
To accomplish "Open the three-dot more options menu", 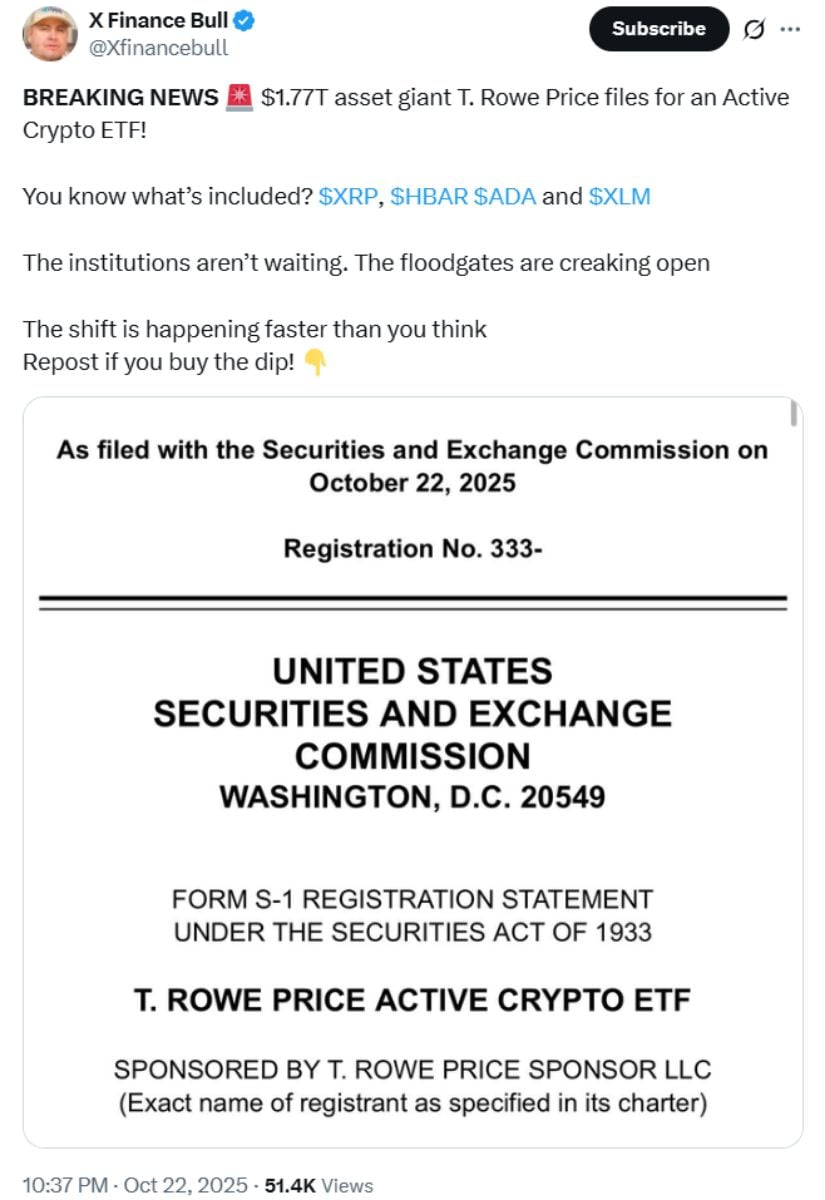I will [x=790, y=29].
